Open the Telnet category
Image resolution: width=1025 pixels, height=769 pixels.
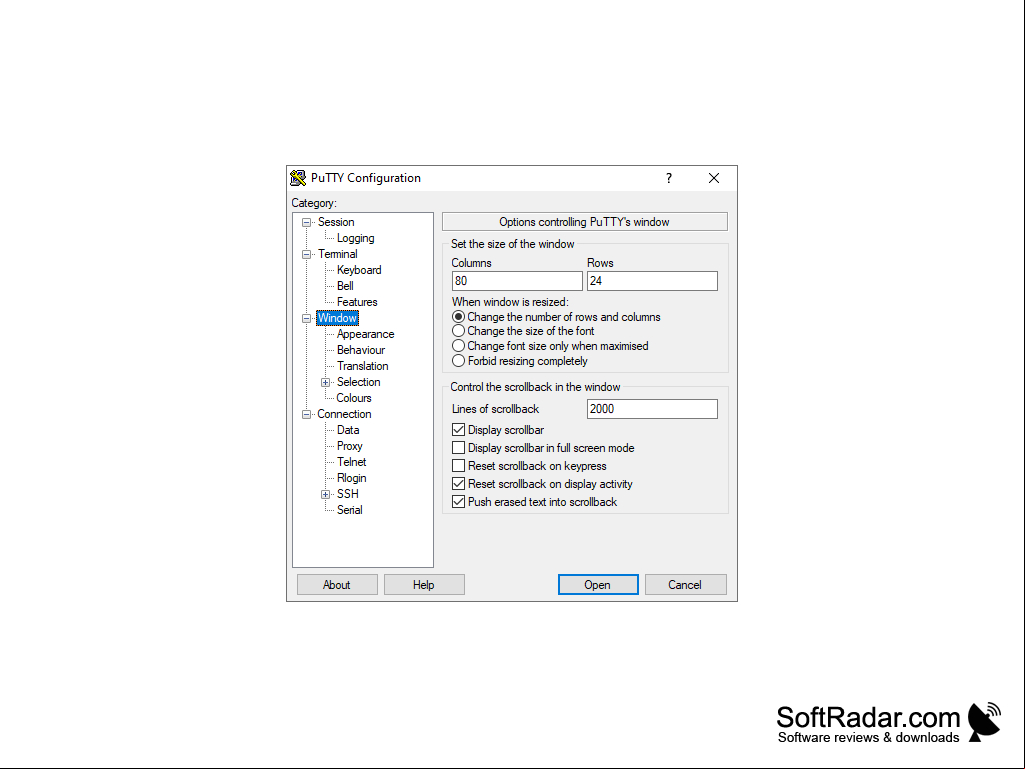352,462
